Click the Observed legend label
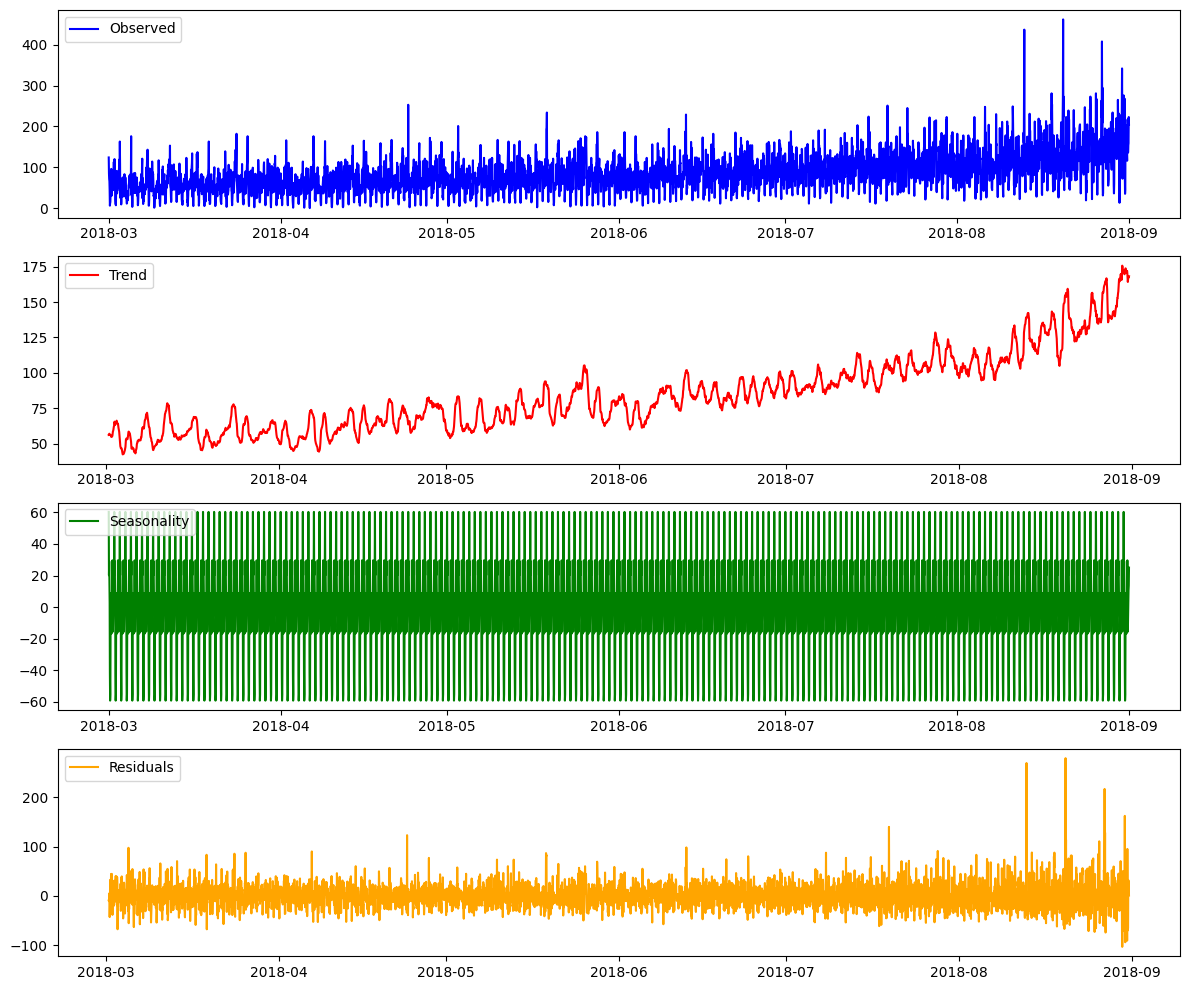 pos(142,28)
